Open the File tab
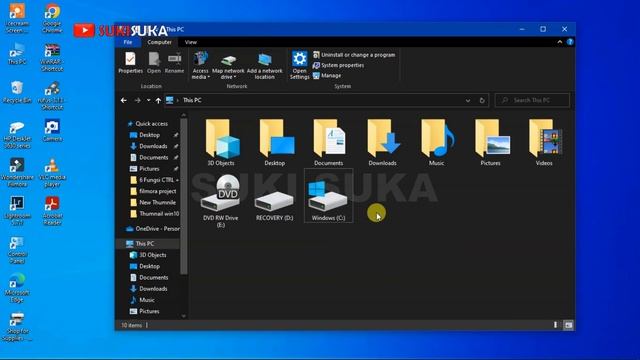The height and width of the screenshot is (360, 640). [128, 42]
